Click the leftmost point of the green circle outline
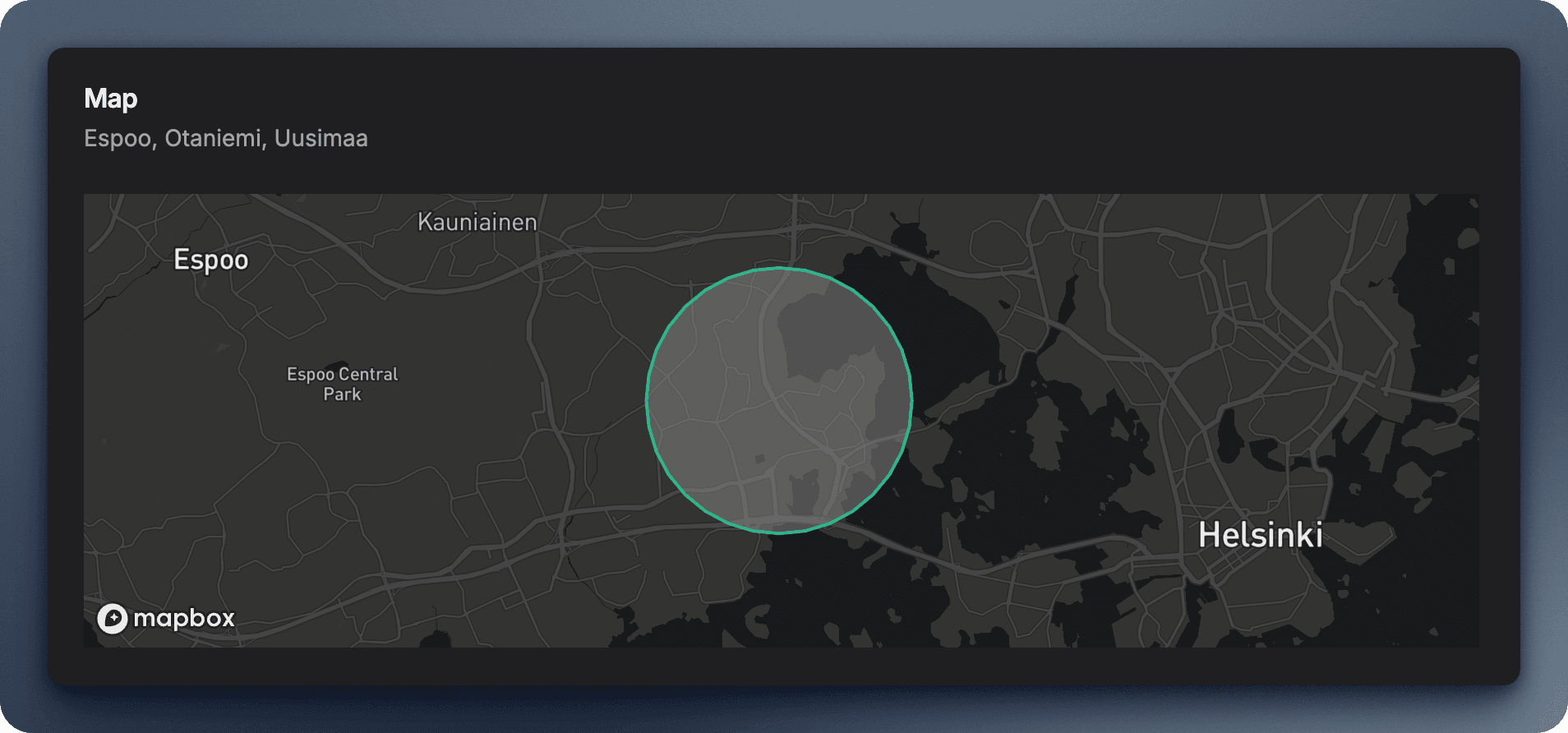The image size is (1568, 733). [x=647, y=401]
